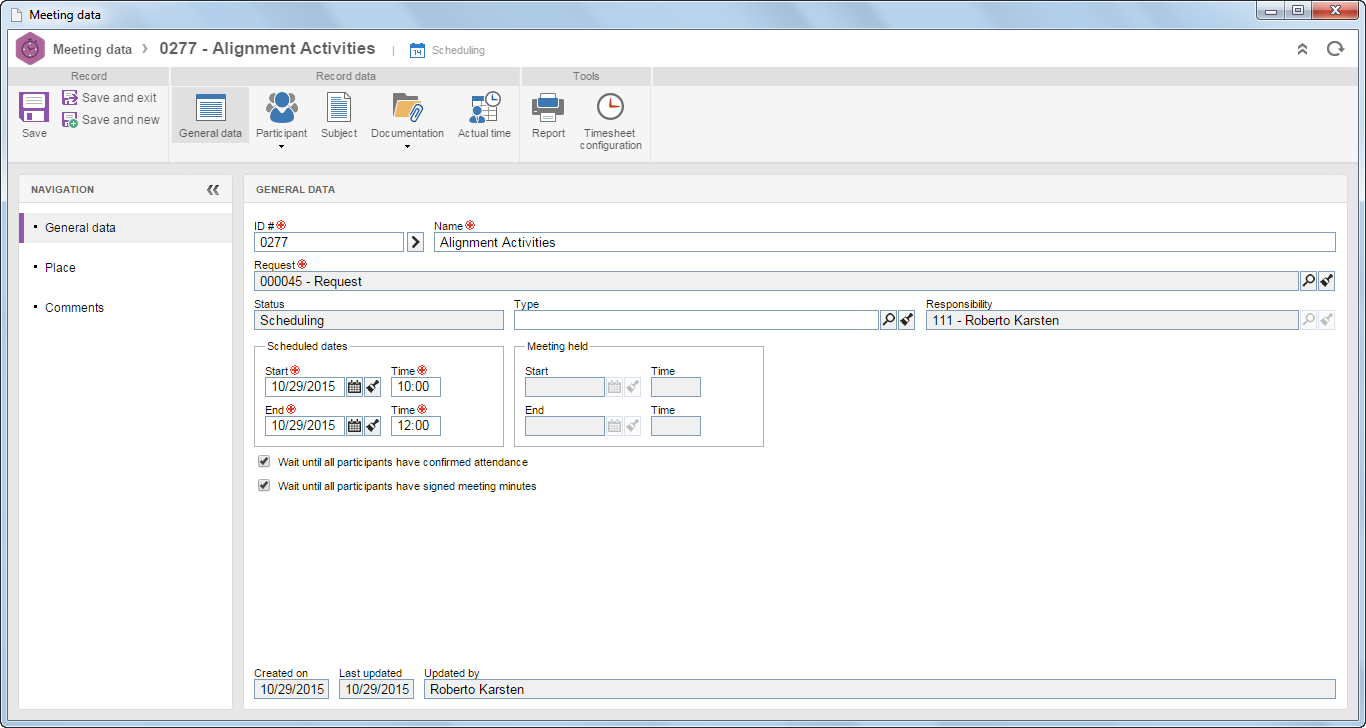Click the Name field

[x=885, y=242]
